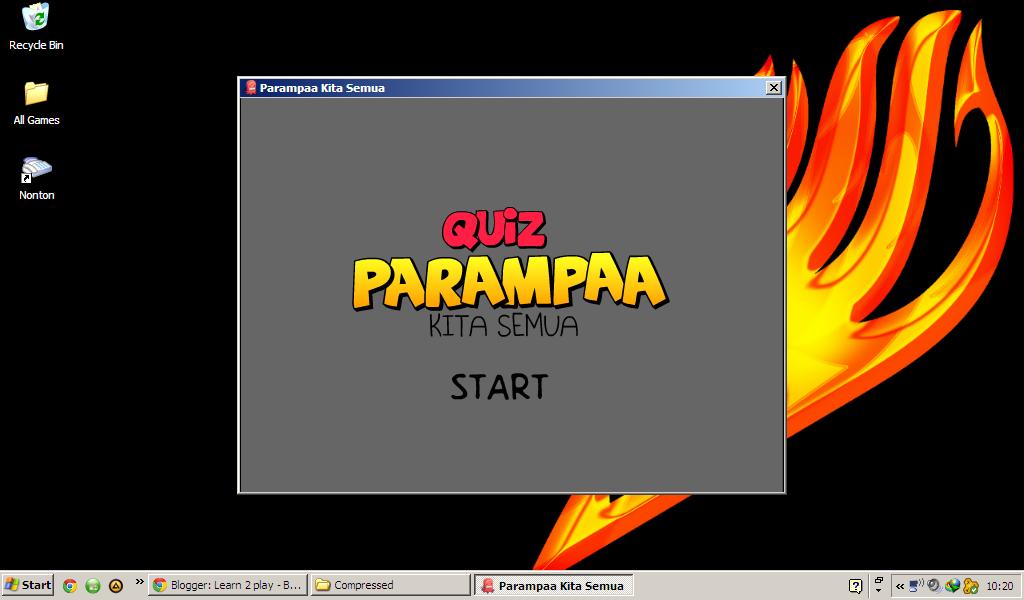Click the volume speaker icon in the tray
This screenshot has height=600, width=1024.
click(x=932, y=585)
